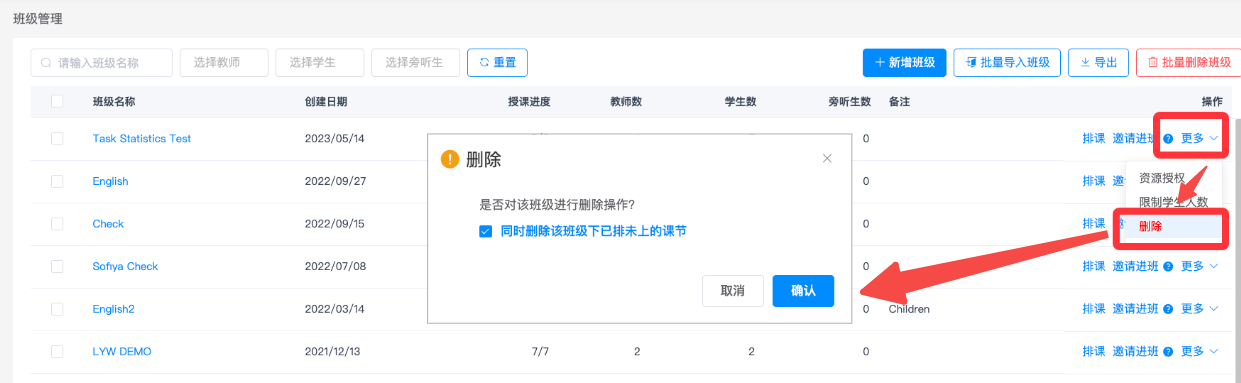The image size is (1241, 383).
Task: Click the 批量删除班级 button
Action: 1188,62
